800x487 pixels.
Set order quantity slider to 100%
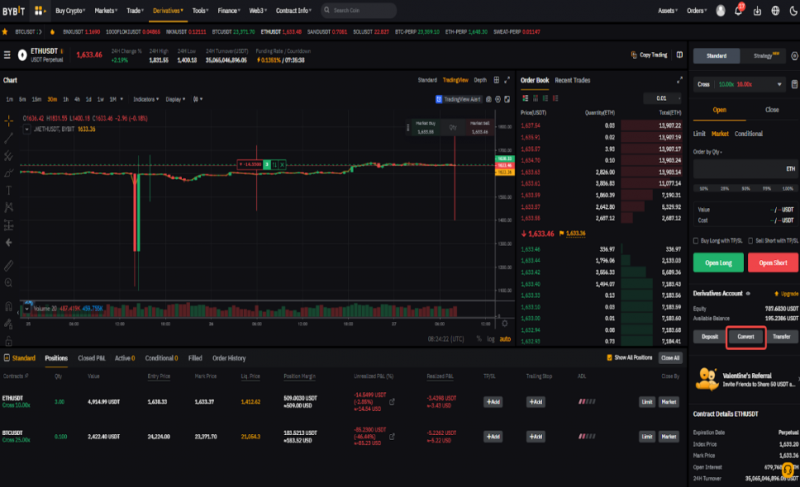[x=788, y=188]
